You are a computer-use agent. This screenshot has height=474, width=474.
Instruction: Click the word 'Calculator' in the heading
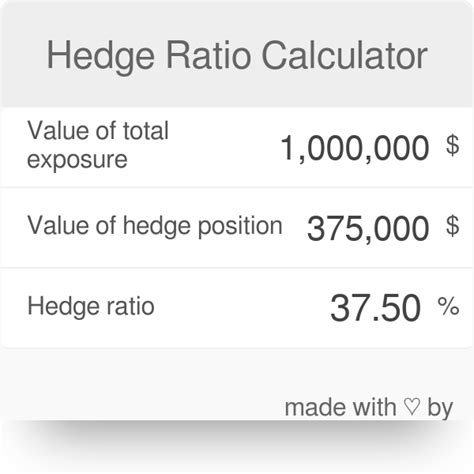345,55
